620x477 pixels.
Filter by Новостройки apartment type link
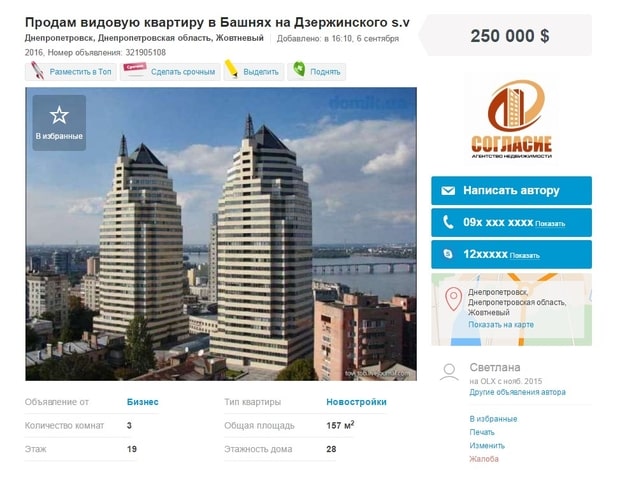[x=356, y=402]
